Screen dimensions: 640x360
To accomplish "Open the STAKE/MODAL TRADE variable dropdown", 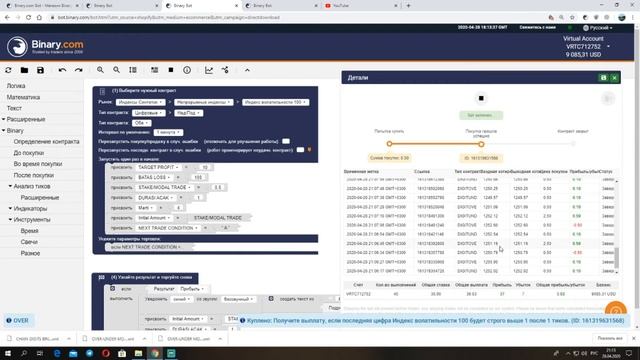I will [x=164, y=187].
